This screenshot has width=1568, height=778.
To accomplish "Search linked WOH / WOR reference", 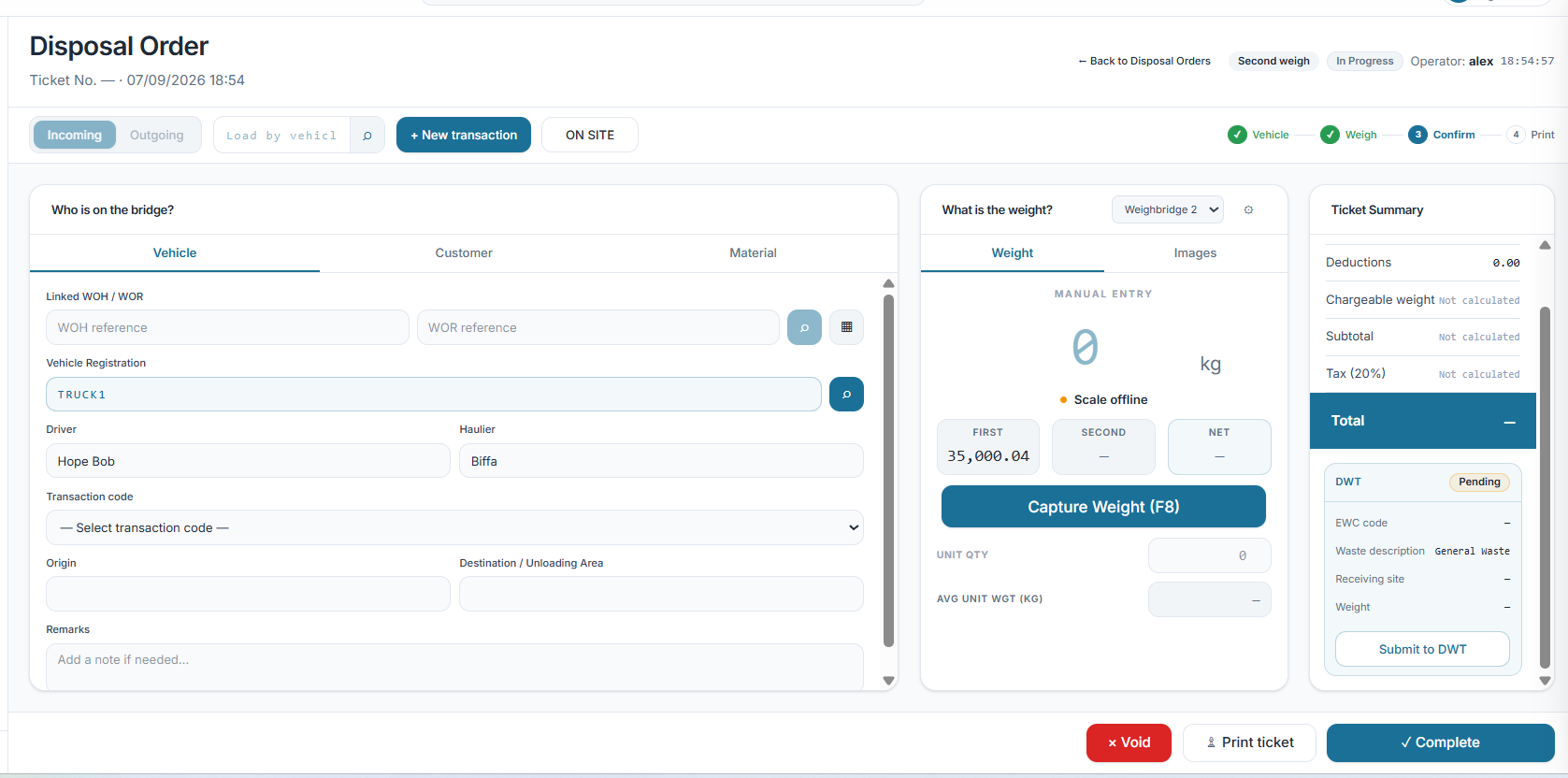I will (x=804, y=327).
